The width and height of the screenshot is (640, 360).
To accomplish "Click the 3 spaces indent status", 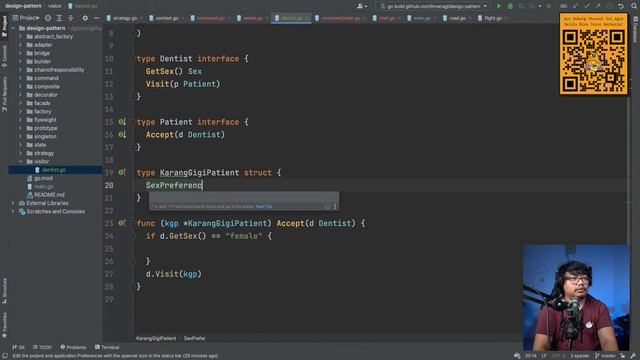I will coord(580,356).
